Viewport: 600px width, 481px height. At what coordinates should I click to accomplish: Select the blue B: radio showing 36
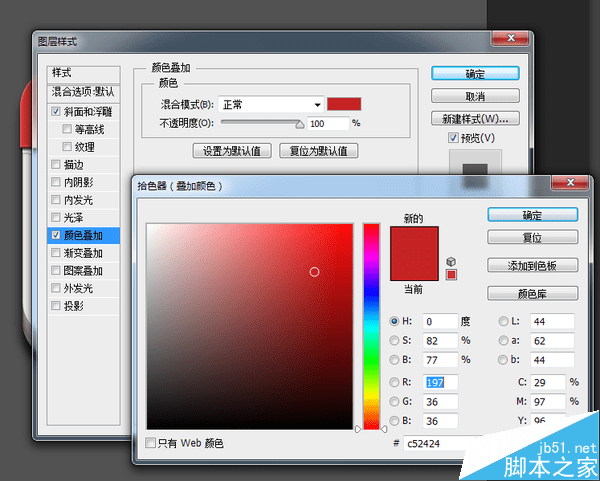coord(394,421)
